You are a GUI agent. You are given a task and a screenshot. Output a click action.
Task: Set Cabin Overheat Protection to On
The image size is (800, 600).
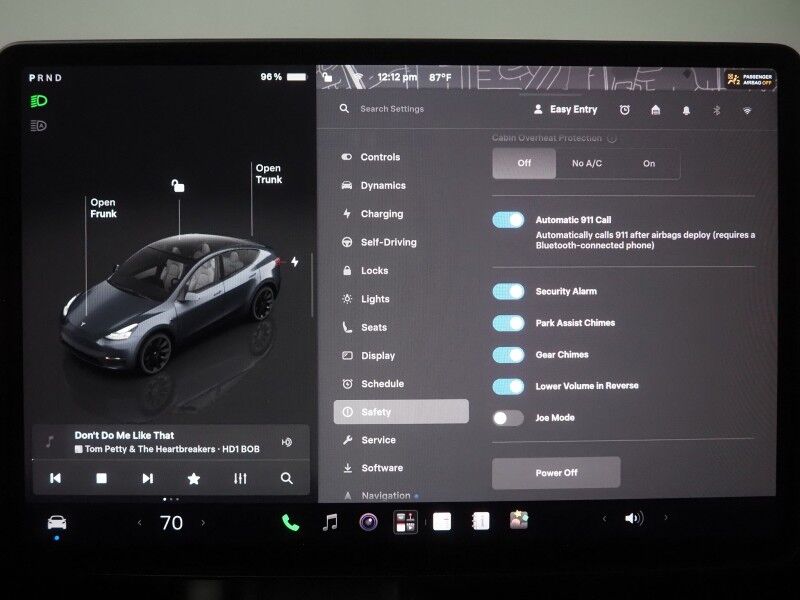click(649, 163)
